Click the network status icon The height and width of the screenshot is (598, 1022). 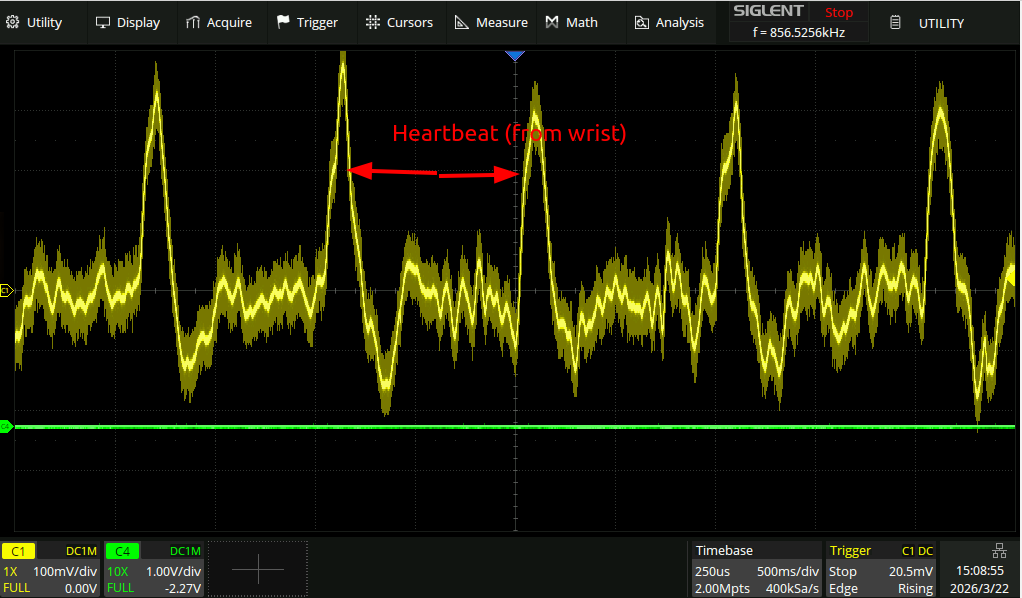click(999, 550)
